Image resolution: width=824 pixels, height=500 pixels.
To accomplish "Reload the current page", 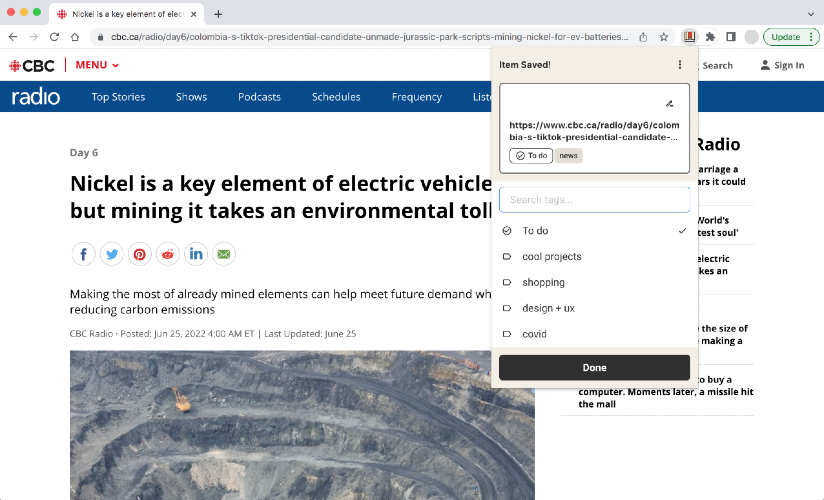I will (x=54, y=37).
